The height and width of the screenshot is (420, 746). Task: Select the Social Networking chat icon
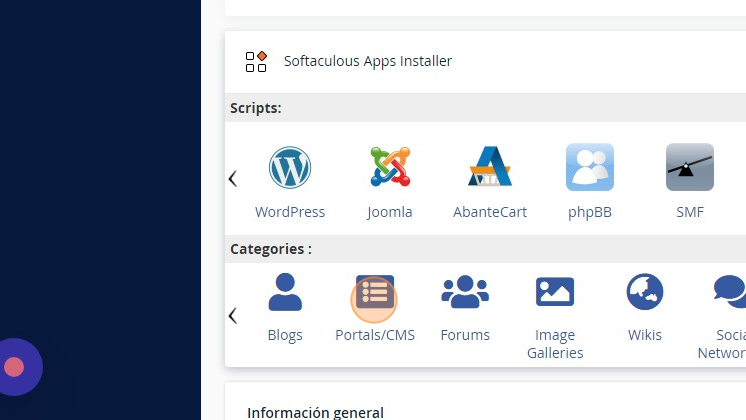(x=730, y=292)
